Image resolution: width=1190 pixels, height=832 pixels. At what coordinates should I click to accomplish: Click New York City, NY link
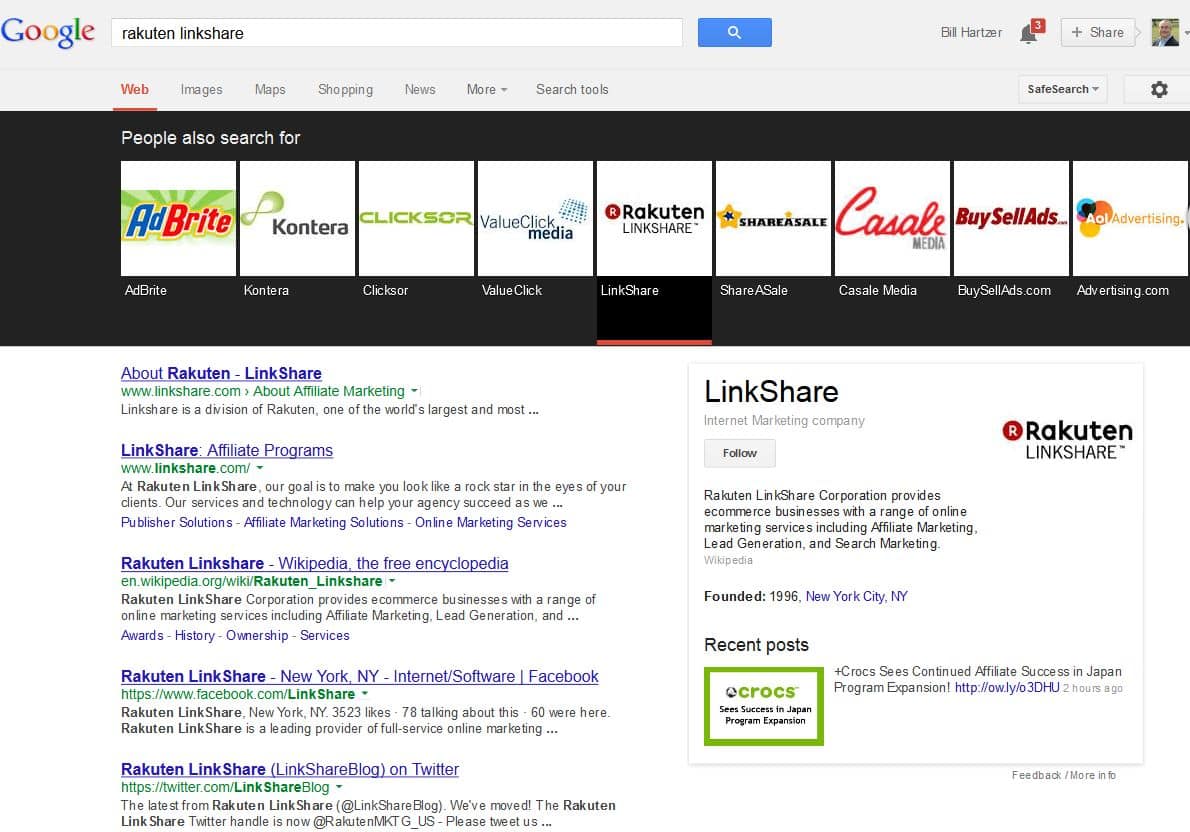(x=856, y=597)
